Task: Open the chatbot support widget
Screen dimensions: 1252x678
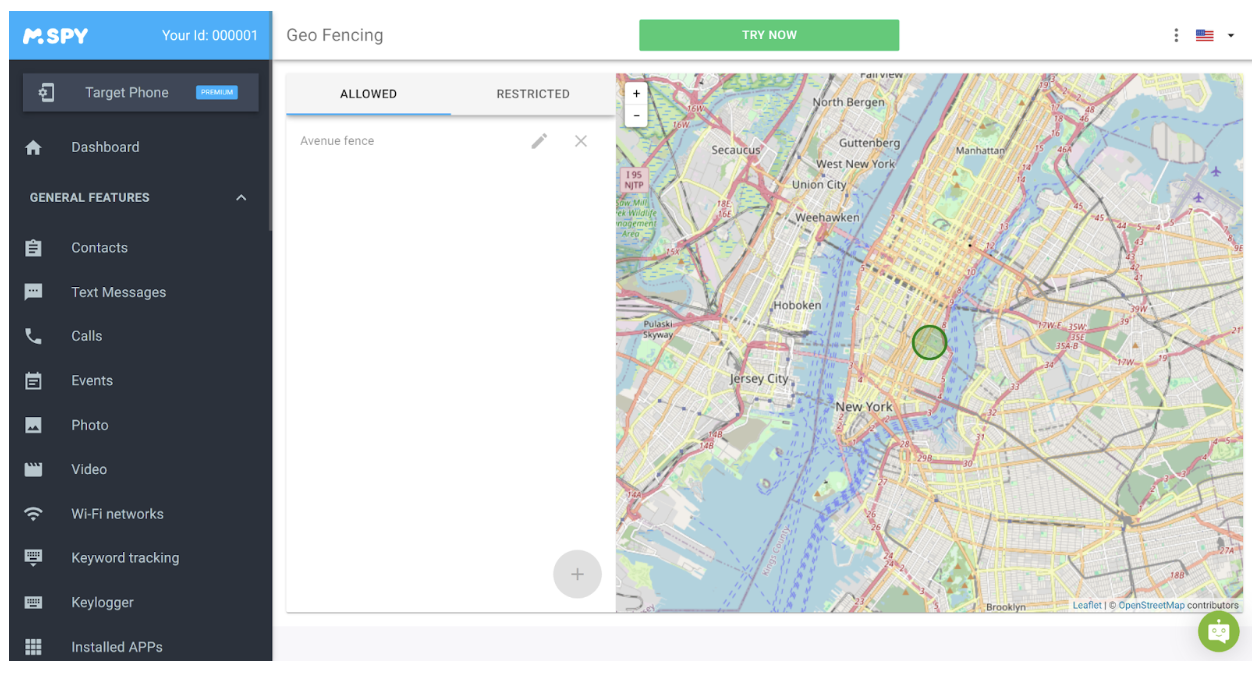Action: point(1218,631)
